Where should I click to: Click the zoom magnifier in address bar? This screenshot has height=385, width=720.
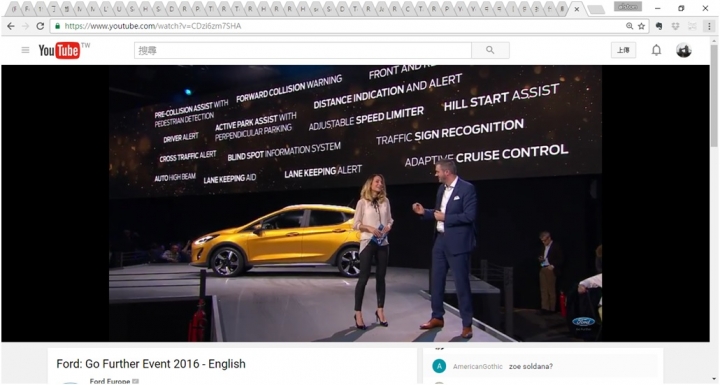tap(630, 26)
